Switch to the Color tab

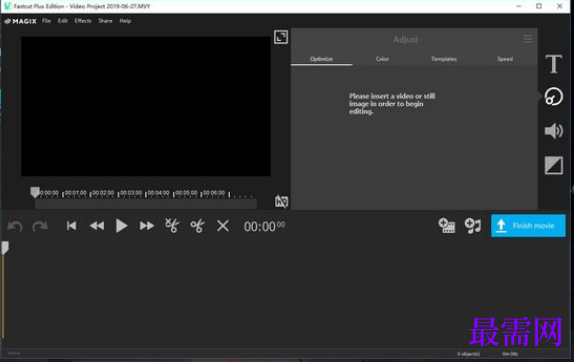pyautogui.click(x=382, y=59)
